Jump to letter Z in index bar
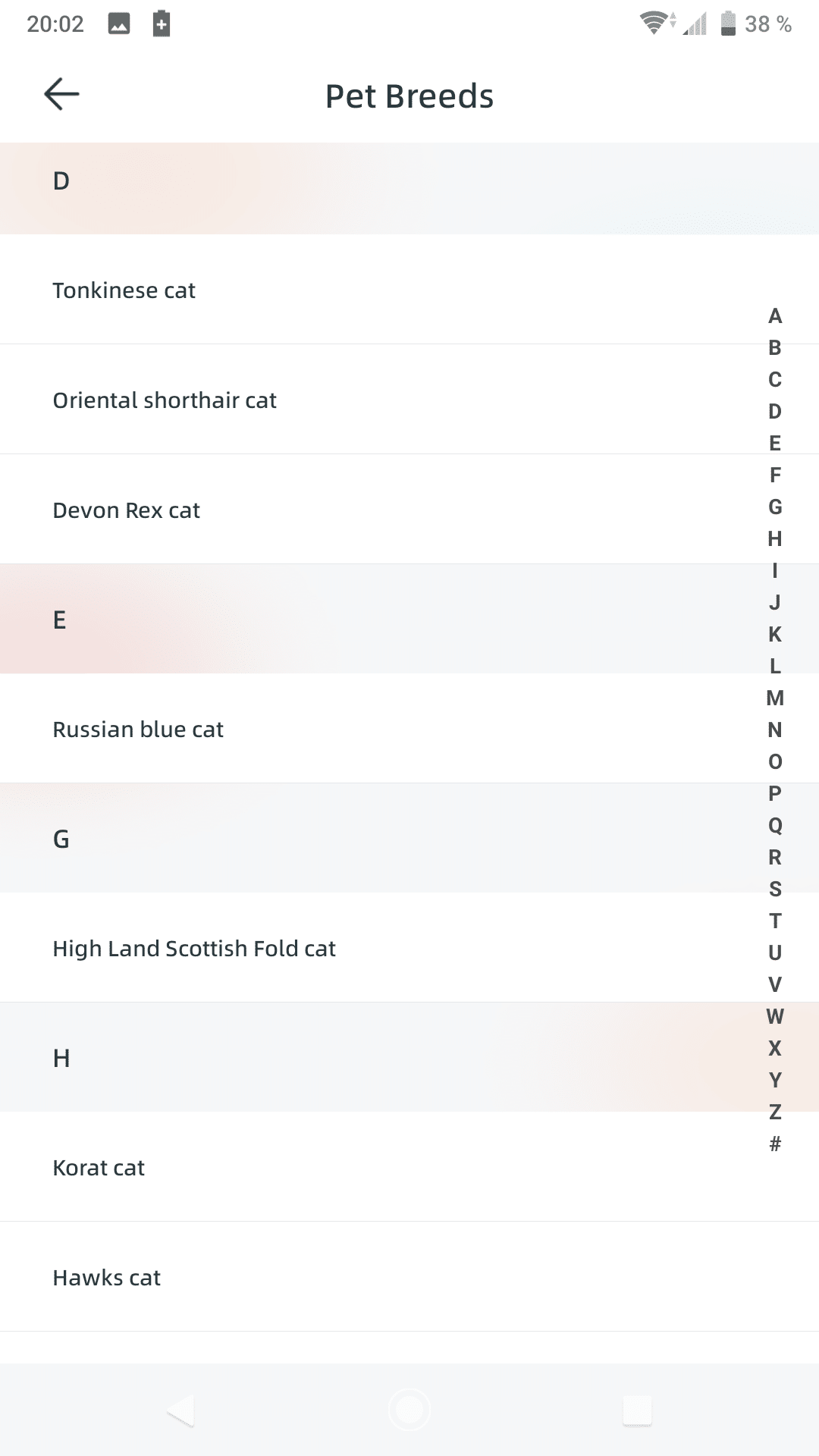Screen dimensions: 819x1456 (x=775, y=1112)
